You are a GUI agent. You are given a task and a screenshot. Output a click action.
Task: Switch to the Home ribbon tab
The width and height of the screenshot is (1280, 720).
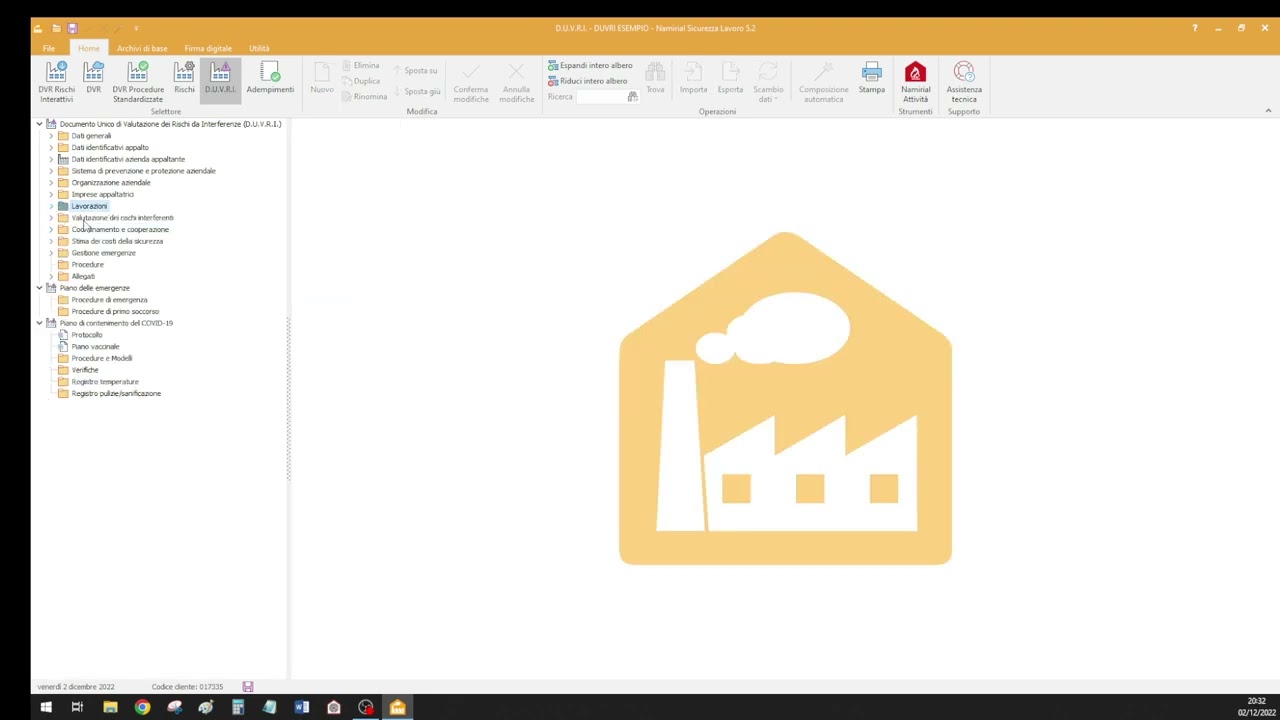pos(89,48)
